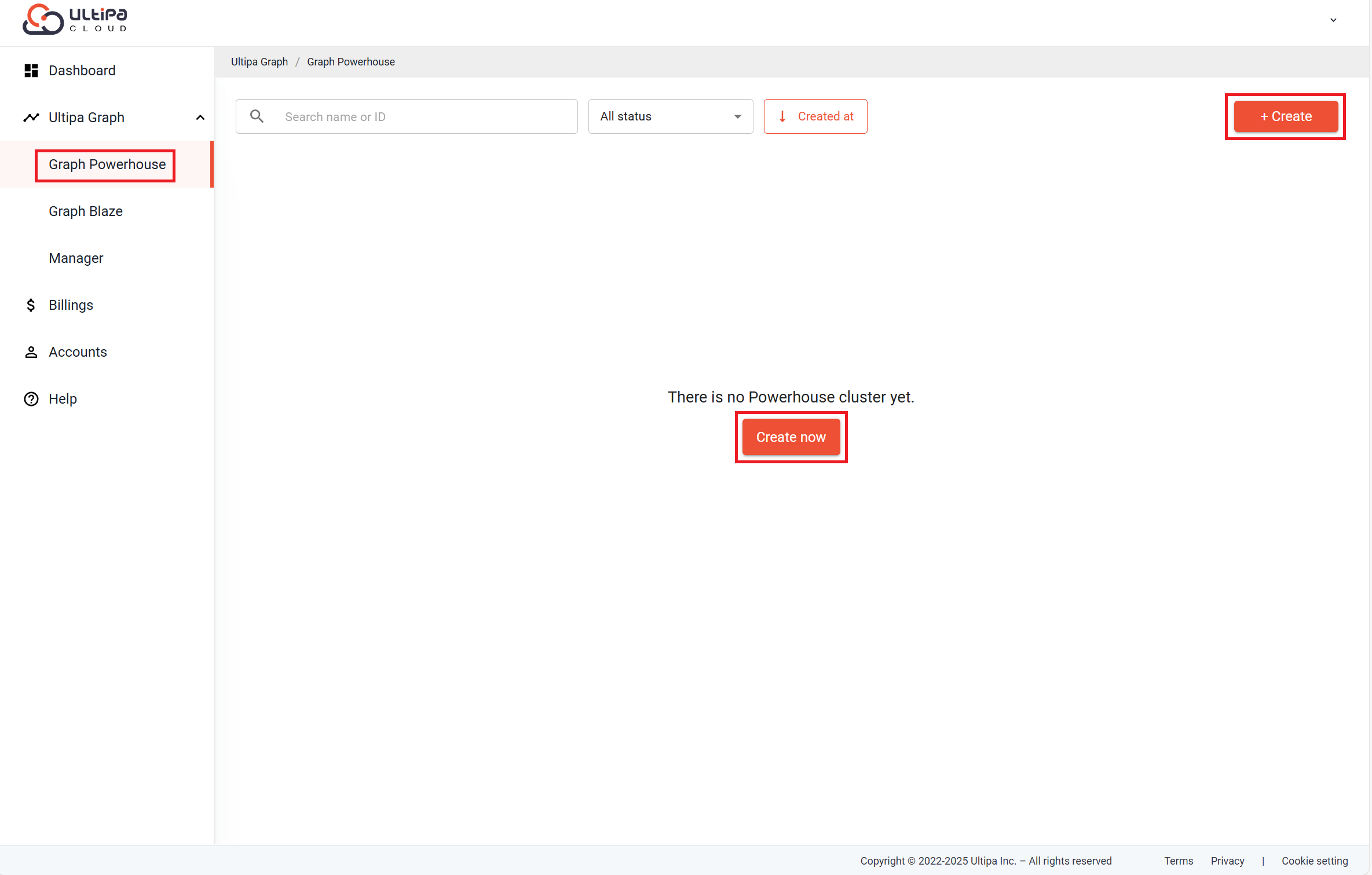Open the Dashboard menu item

pos(107,71)
